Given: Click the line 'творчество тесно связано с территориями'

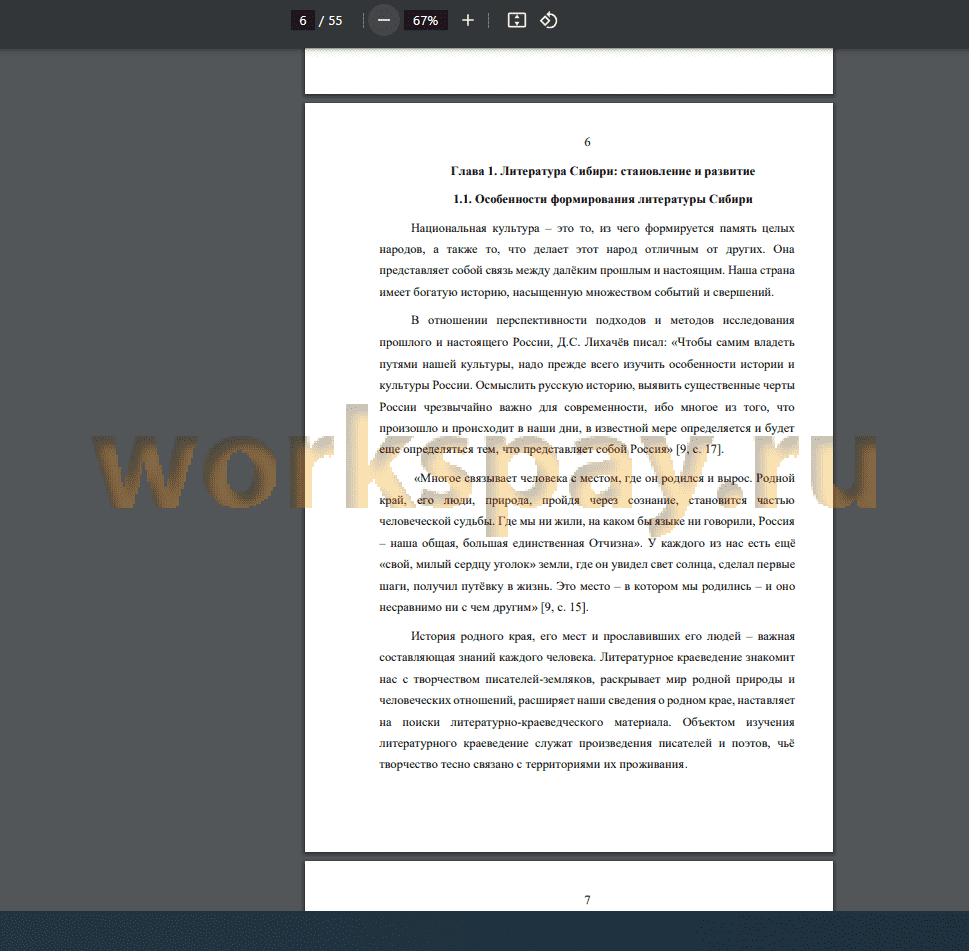Looking at the screenshot, I should [533, 764].
